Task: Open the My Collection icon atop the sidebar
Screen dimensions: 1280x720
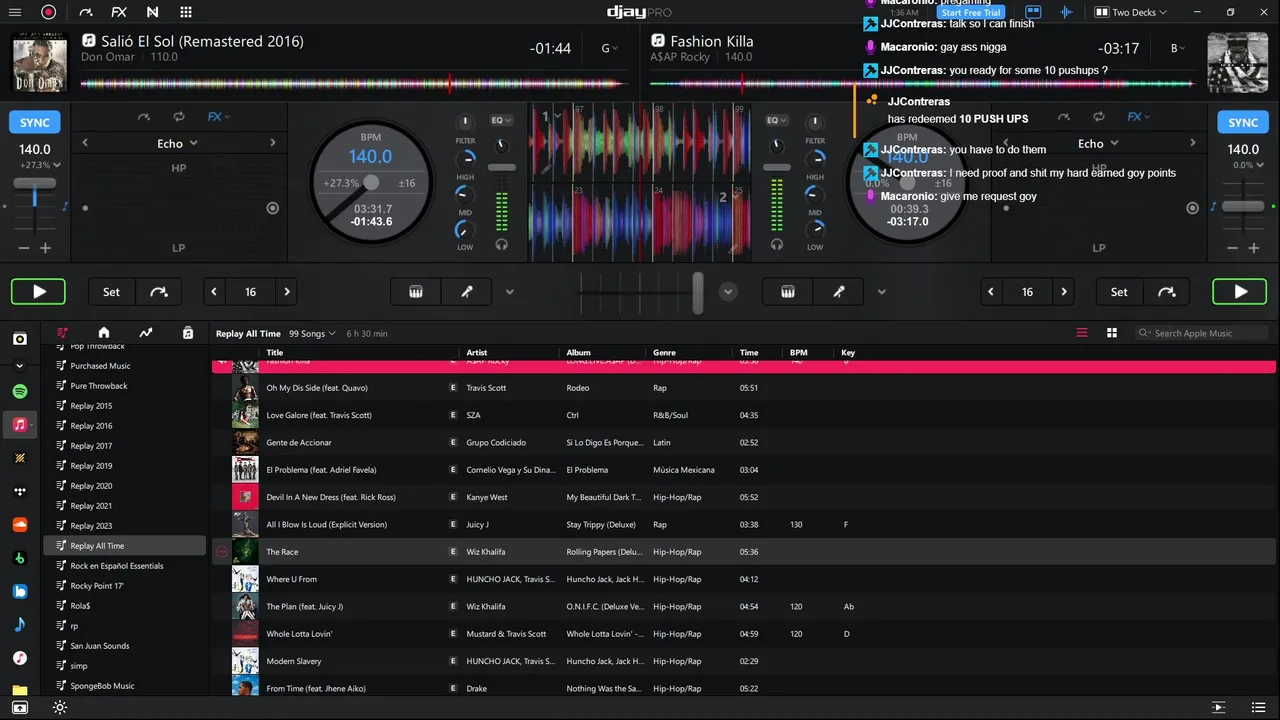Action: tap(20, 339)
